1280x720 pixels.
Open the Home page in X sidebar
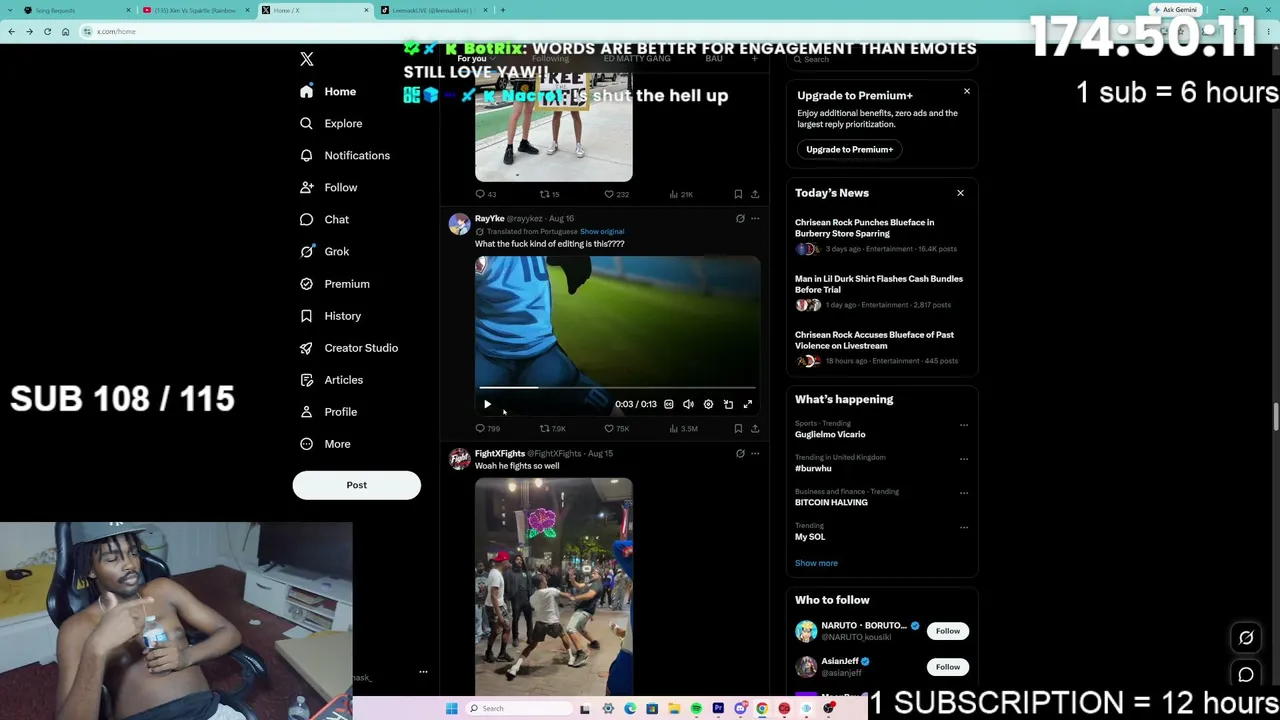coord(328,92)
